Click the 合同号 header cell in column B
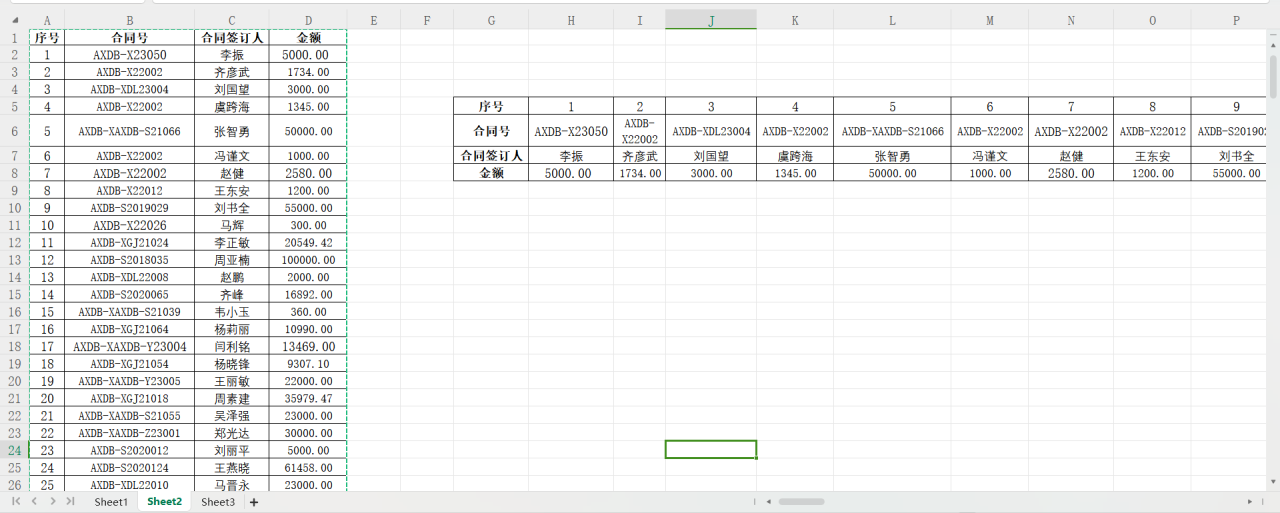 tap(130, 38)
